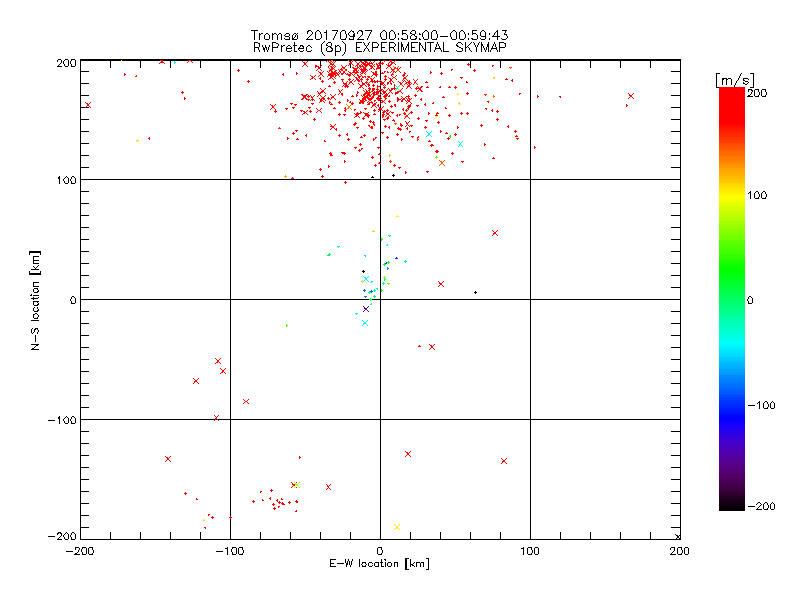This screenshot has width=800, height=600.
Task: Click the 100 label on the colorbar
Action: pyautogui.click(x=757, y=195)
